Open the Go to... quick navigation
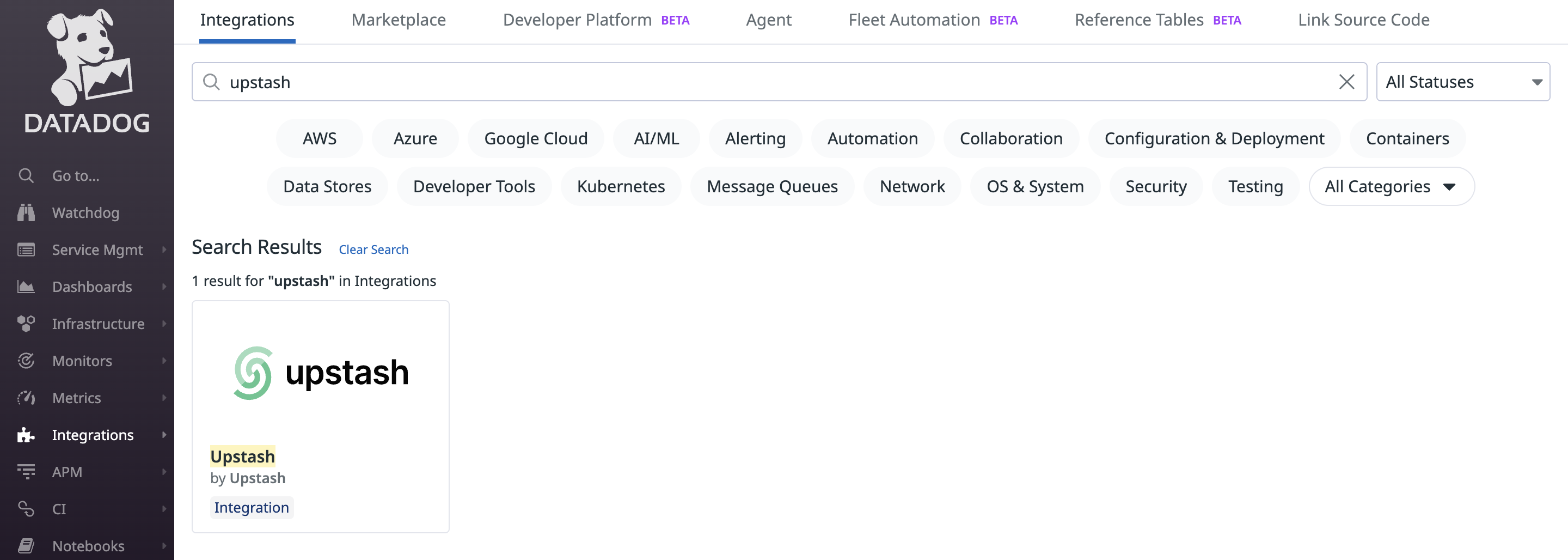The height and width of the screenshot is (560, 1568). coord(76,175)
